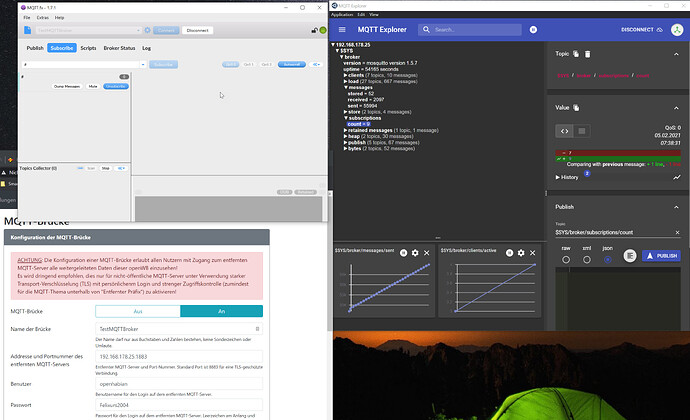Expand the load tree node
The image size is (690, 420).
[345, 81]
